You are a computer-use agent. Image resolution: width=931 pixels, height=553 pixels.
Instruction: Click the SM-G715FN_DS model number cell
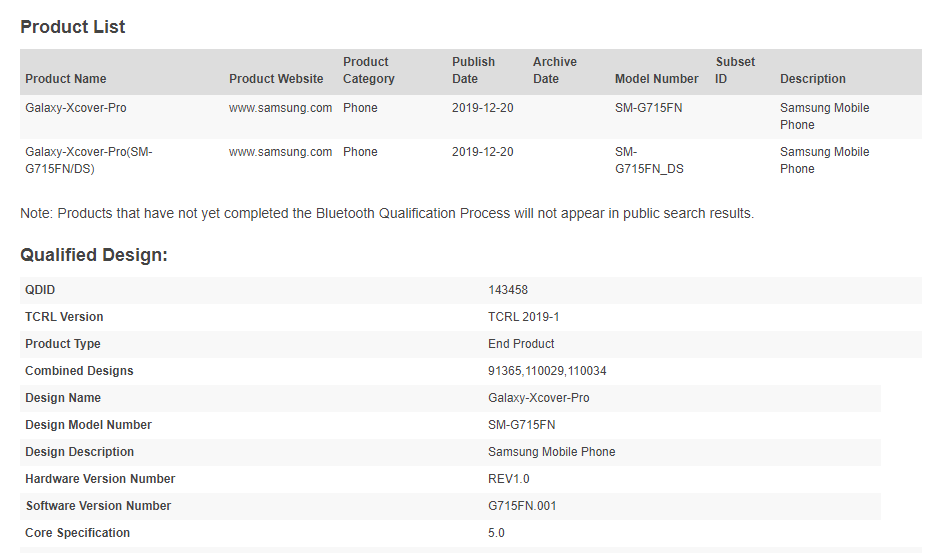click(649, 160)
